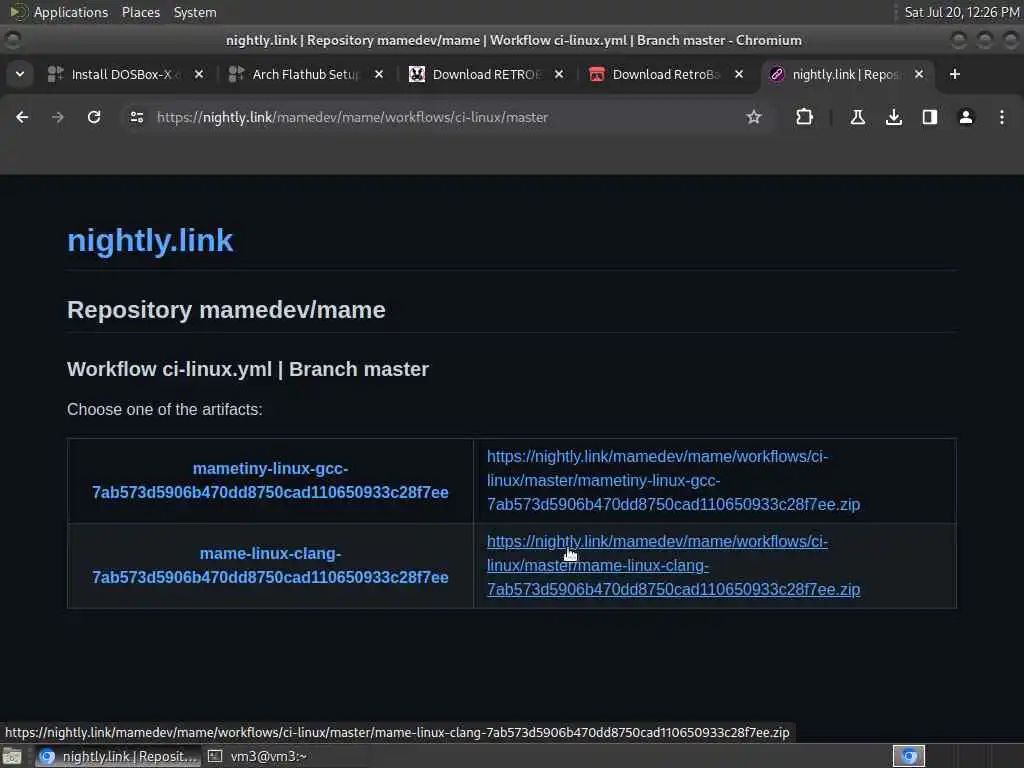View site information icon in address bar
Screen dimensions: 1024x768
136,117
